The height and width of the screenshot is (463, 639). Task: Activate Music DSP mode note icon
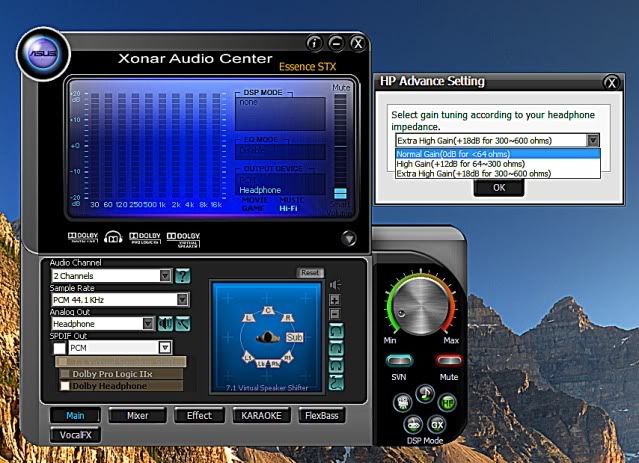[x=425, y=394]
